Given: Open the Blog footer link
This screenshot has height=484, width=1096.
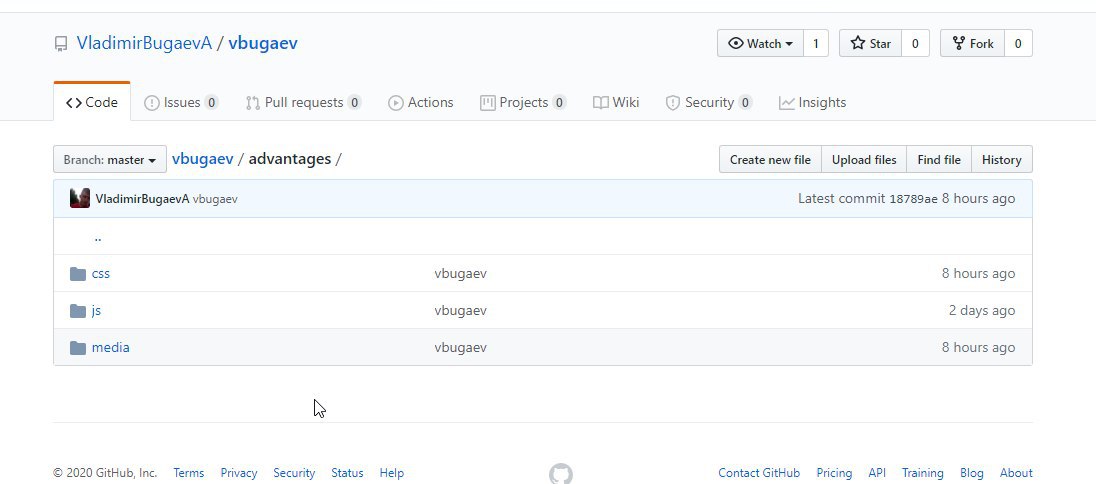Looking at the screenshot, I should pyautogui.click(x=972, y=473).
